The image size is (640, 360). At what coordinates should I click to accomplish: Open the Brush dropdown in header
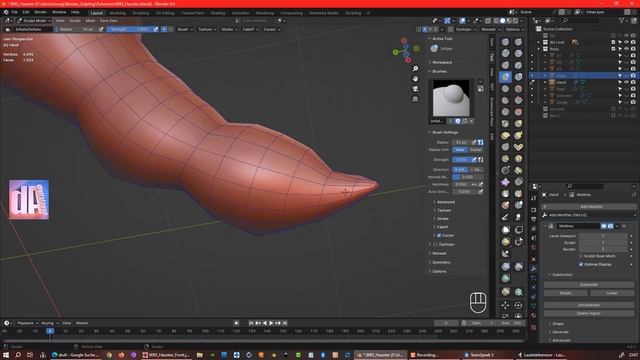pos(185,29)
